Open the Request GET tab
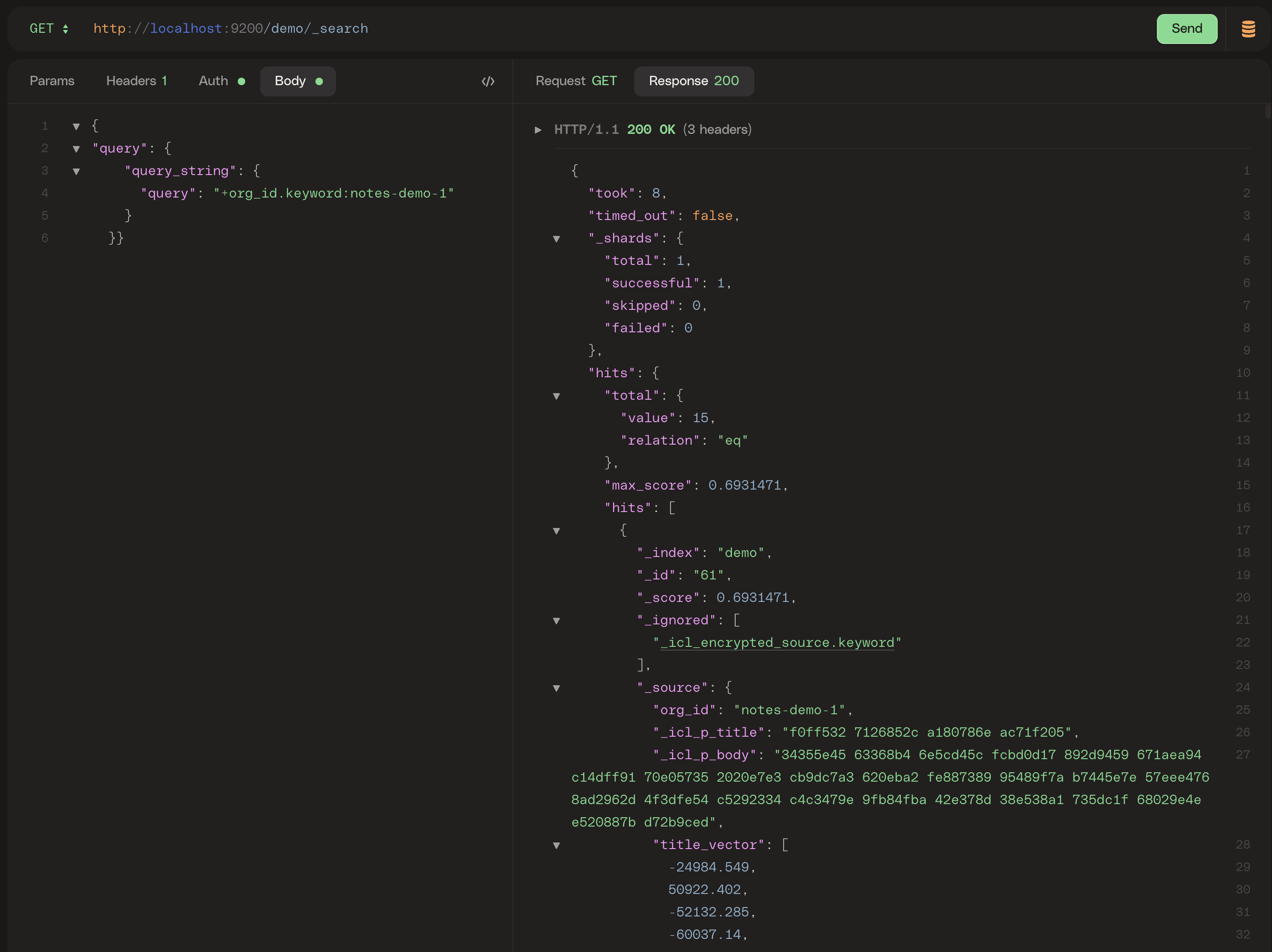Screen dimensions: 1272x952 coord(576,81)
